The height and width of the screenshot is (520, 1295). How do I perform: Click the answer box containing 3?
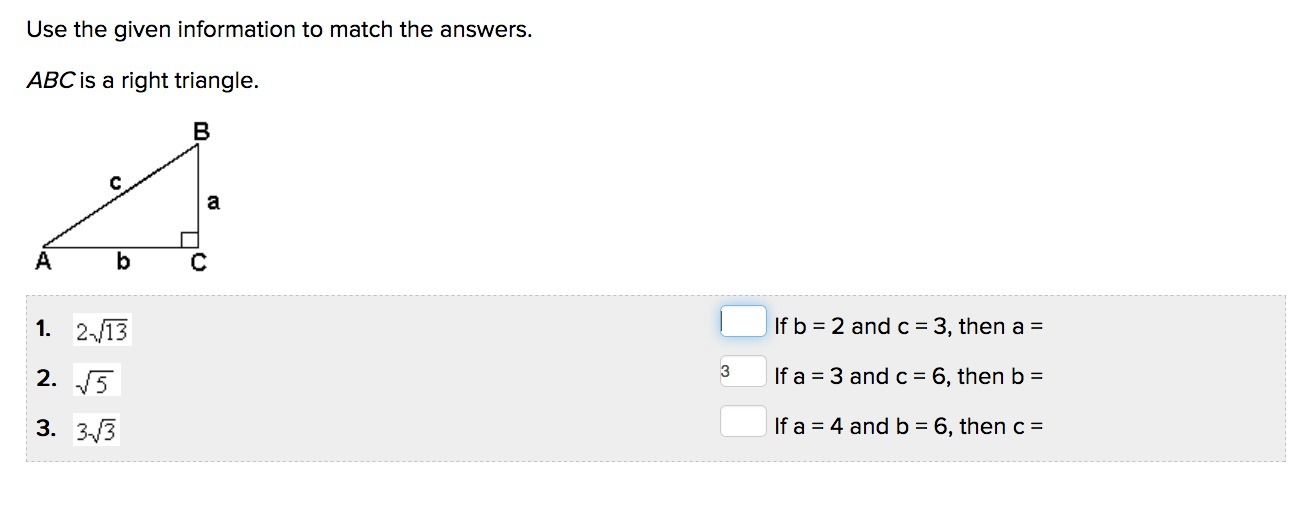point(743,372)
